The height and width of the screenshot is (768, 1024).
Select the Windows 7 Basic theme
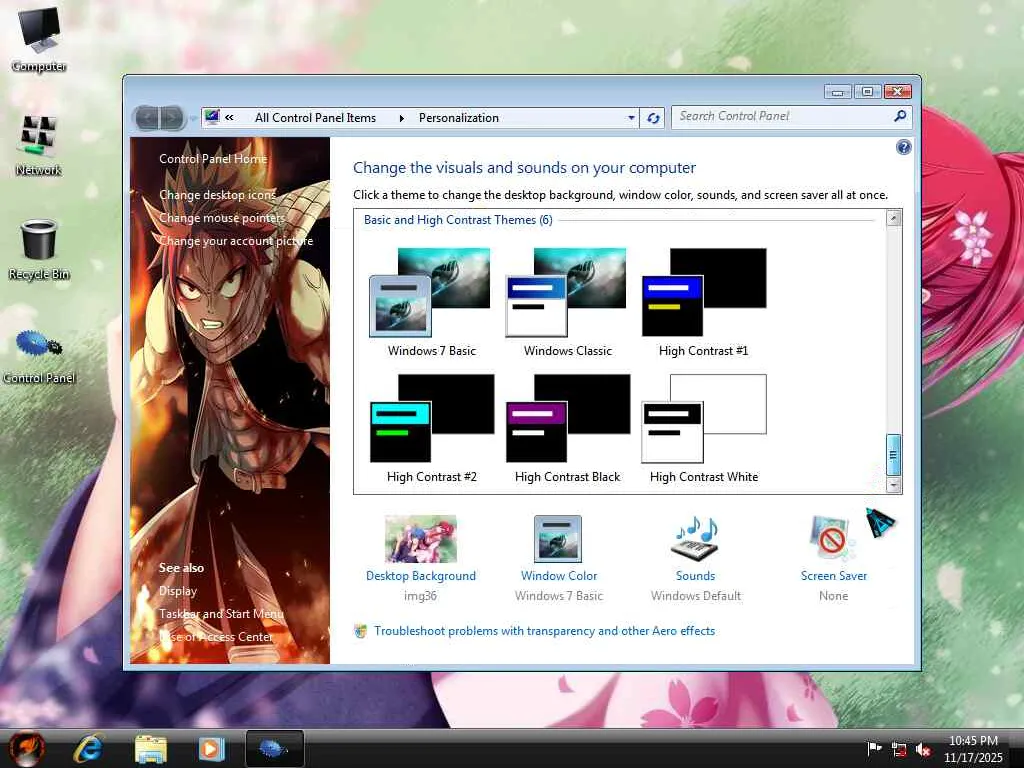pyautogui.click(x=431, y=302)
